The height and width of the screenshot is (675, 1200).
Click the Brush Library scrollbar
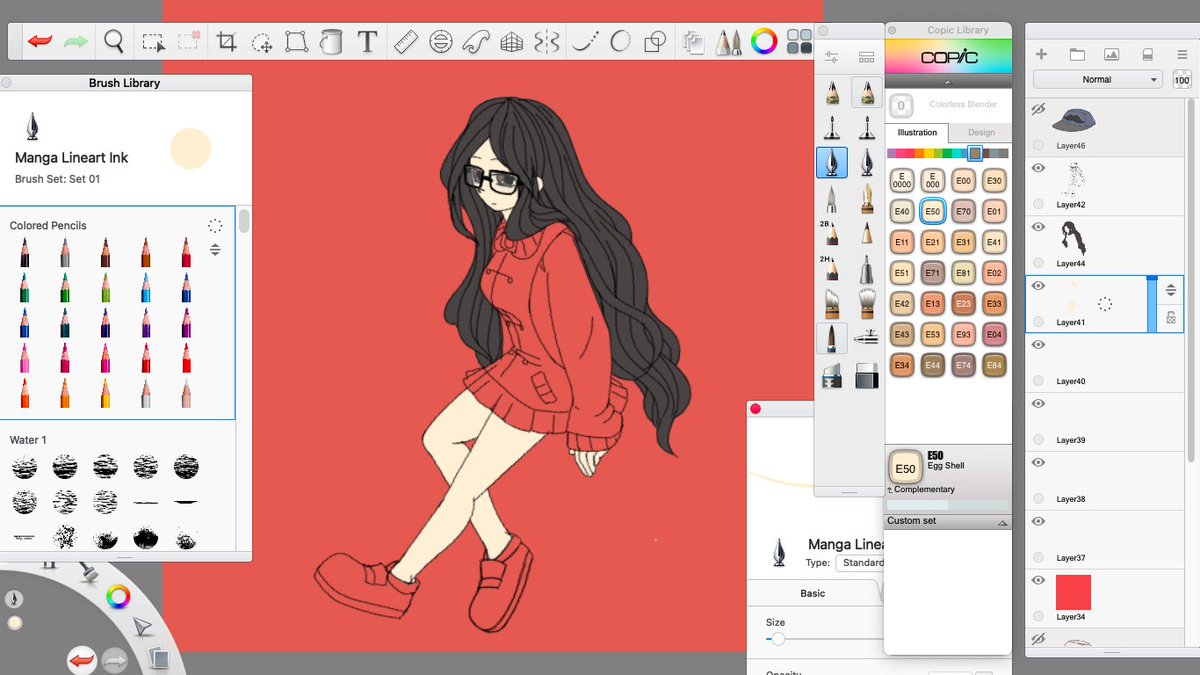pos(244,222)
